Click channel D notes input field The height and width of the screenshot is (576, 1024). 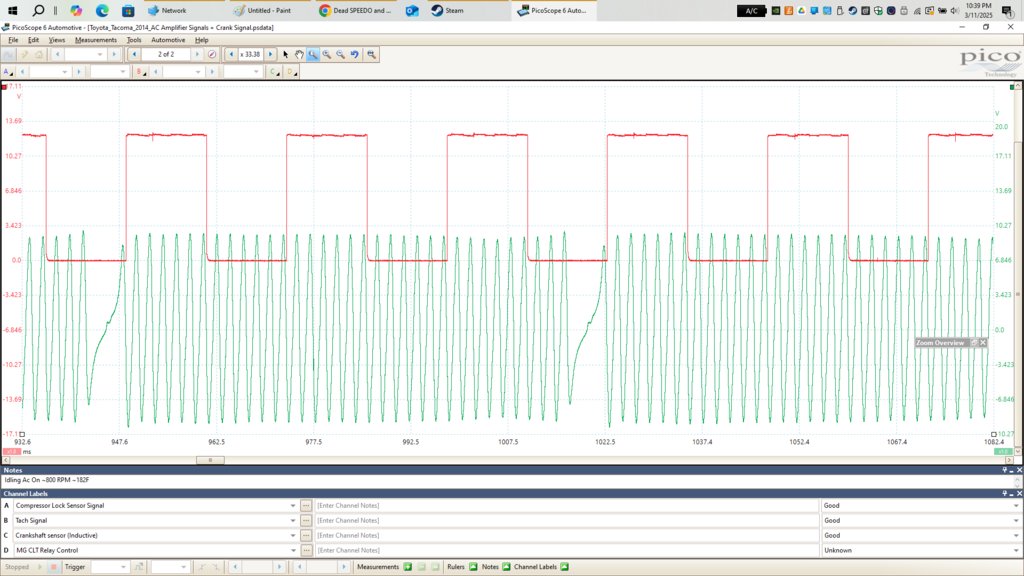point(566,551)
